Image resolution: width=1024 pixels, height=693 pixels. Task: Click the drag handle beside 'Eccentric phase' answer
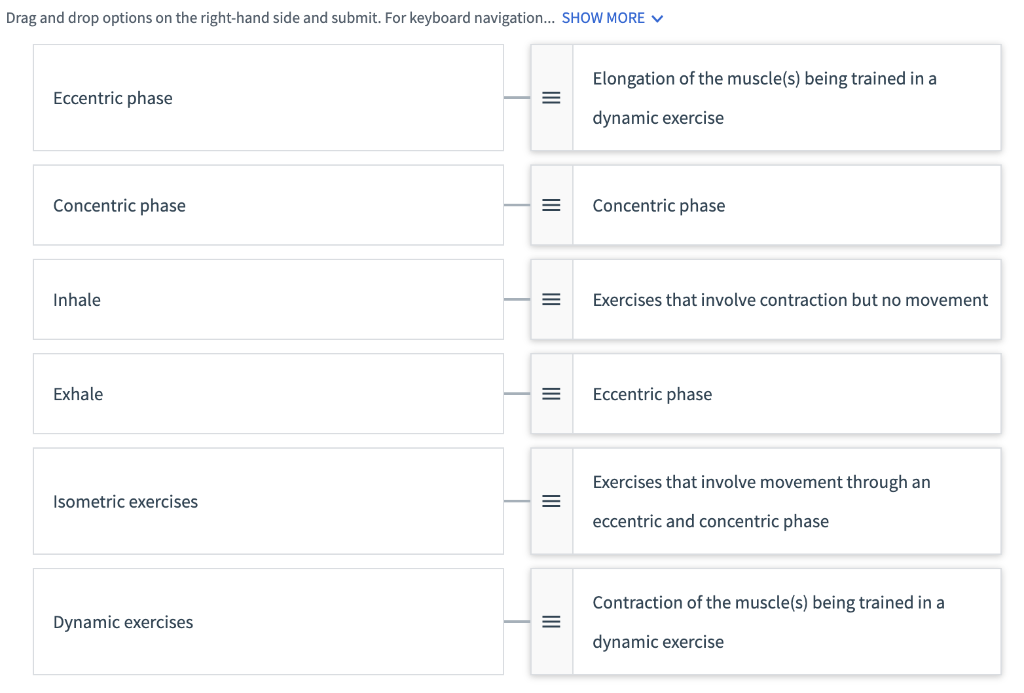coord(551,393)
